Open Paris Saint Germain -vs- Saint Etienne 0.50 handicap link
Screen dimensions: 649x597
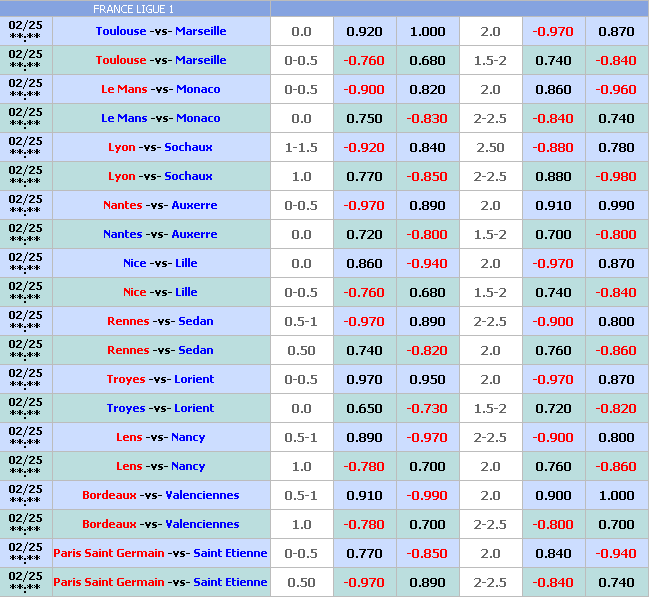pyautogui.click(x=161, y=582)
